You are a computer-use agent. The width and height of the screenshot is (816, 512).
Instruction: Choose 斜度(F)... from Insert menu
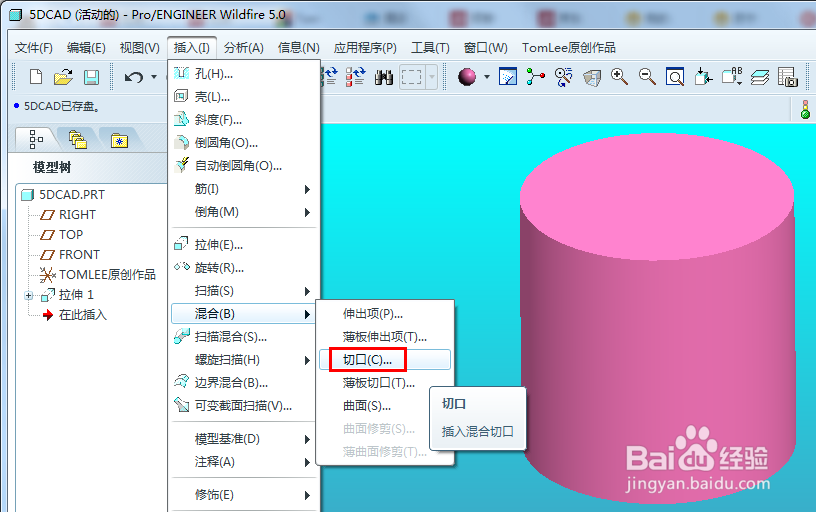pyautogui.click(x=244, y=120)
